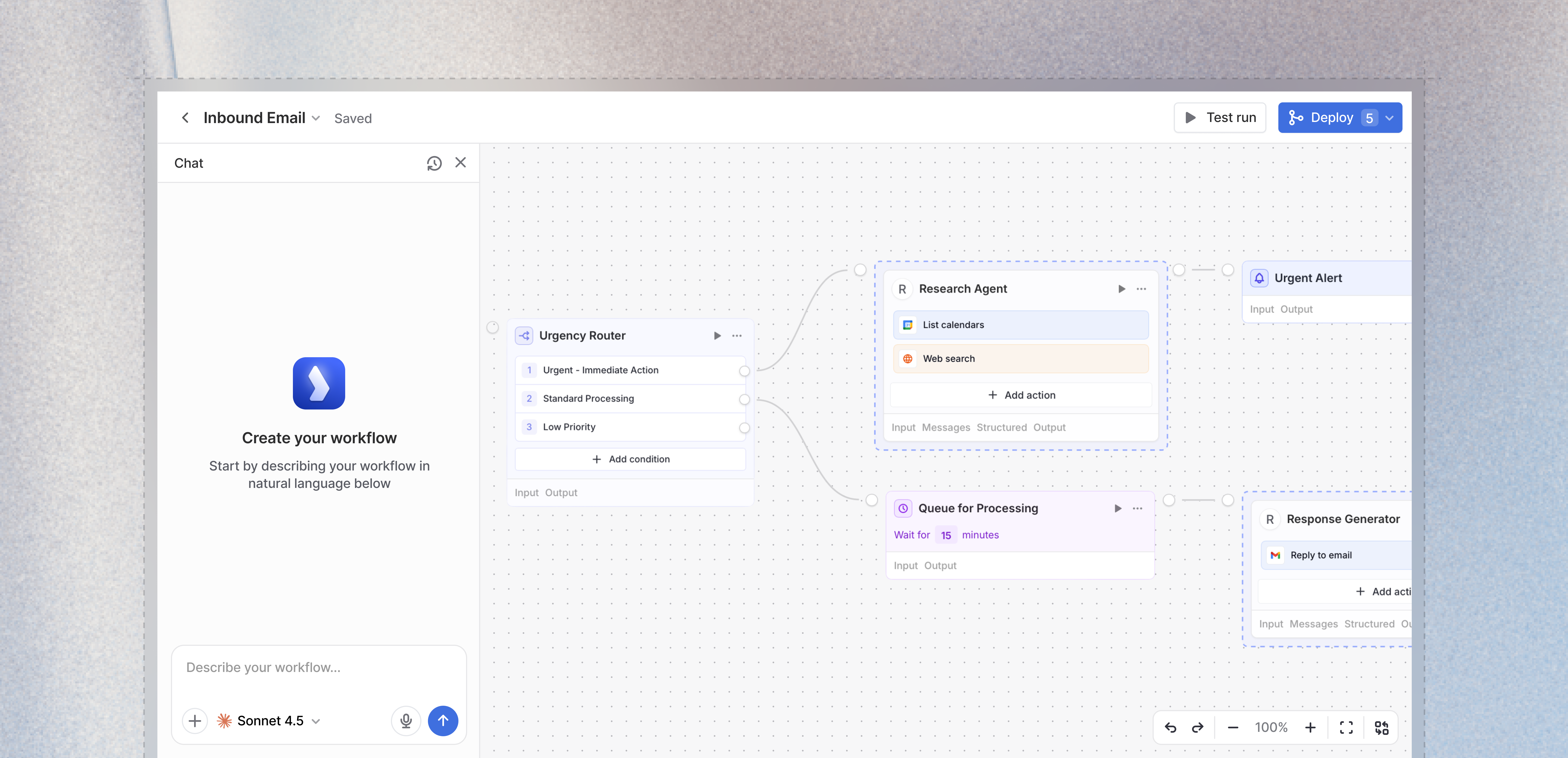The image size is (1568, 758).
Task: Send message with blue arrow button
Action: click(443, 721)
